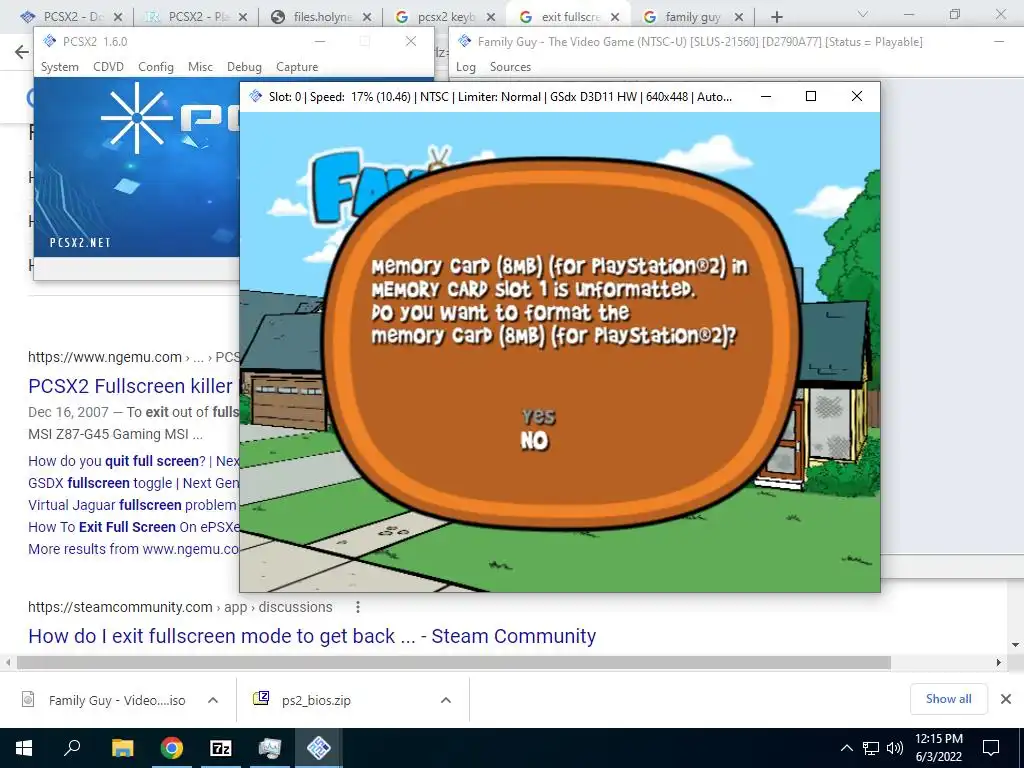Open File Explorer from taskbar
The width and height of the screenshot is (1024, 768).
(x=122, y=748)
